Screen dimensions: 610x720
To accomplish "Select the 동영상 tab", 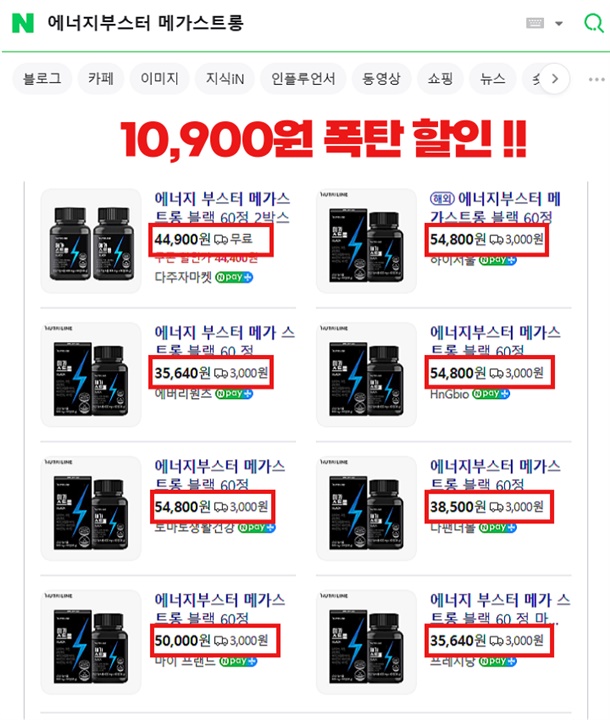I will (x=381, y=79).
